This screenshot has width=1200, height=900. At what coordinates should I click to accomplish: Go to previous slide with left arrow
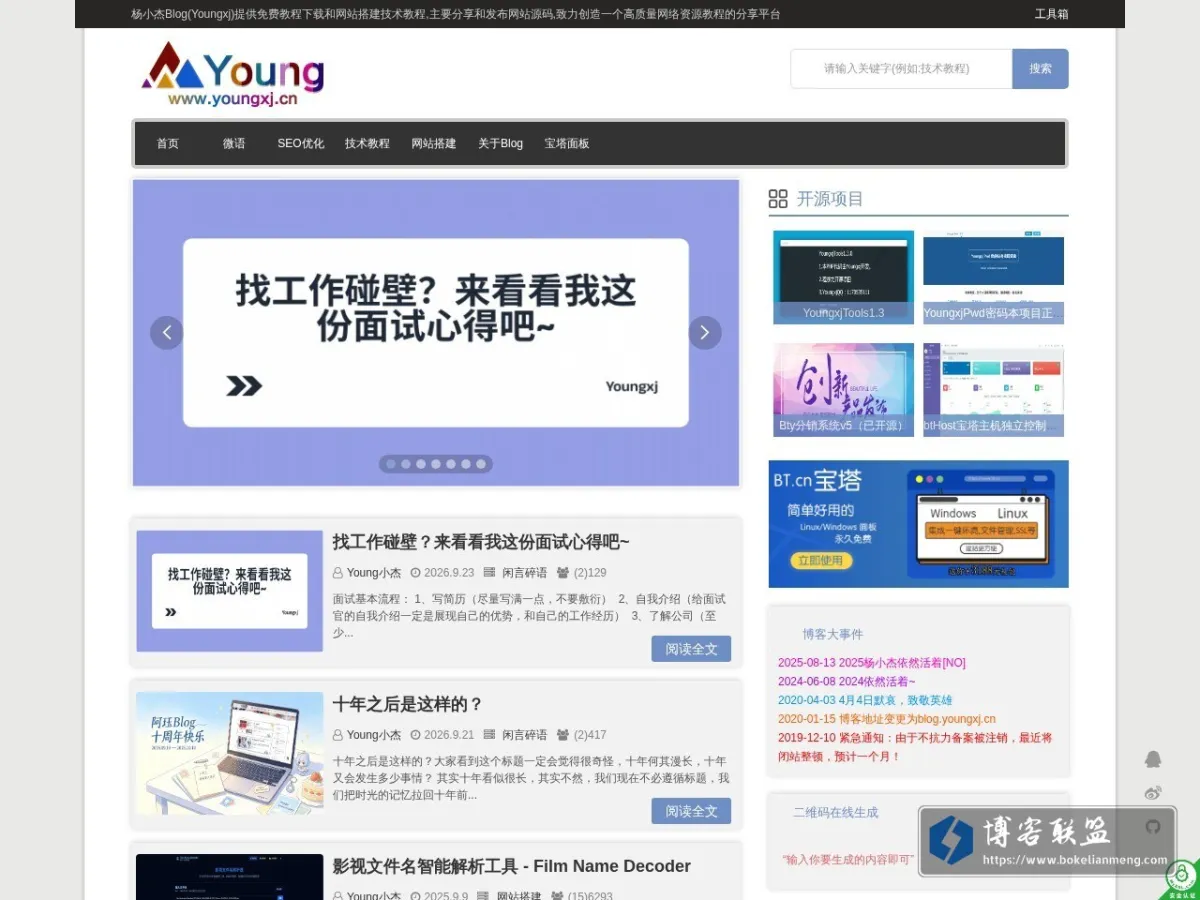[x=166, y=333]
